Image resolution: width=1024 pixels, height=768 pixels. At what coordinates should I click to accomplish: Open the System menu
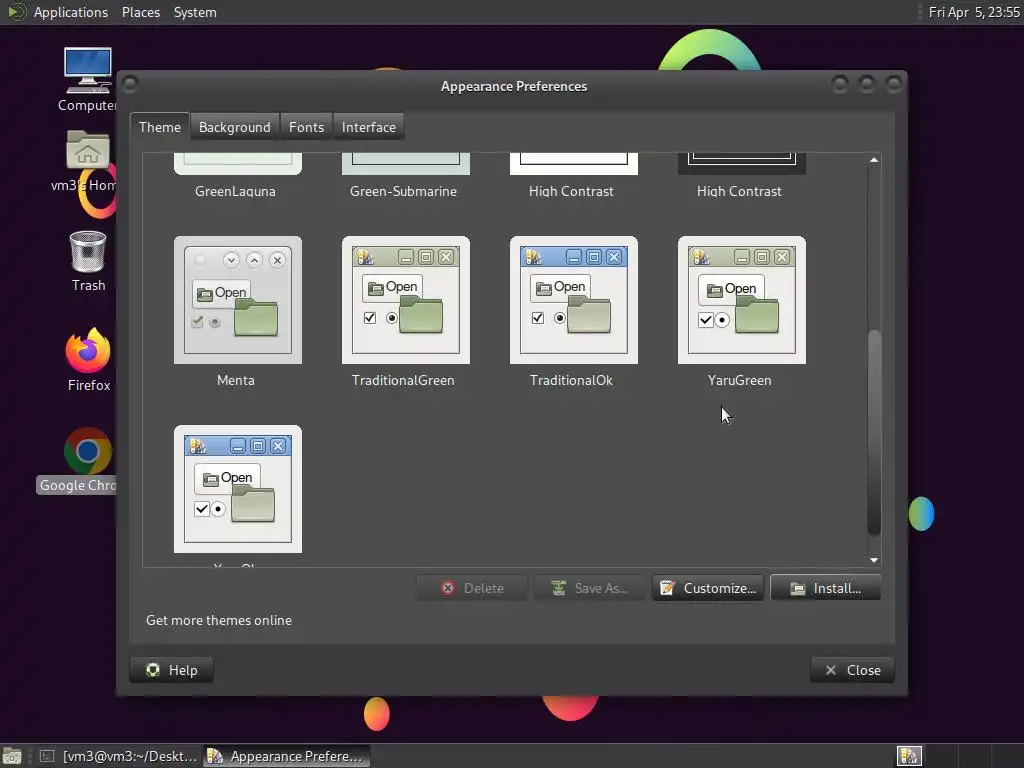195,12
